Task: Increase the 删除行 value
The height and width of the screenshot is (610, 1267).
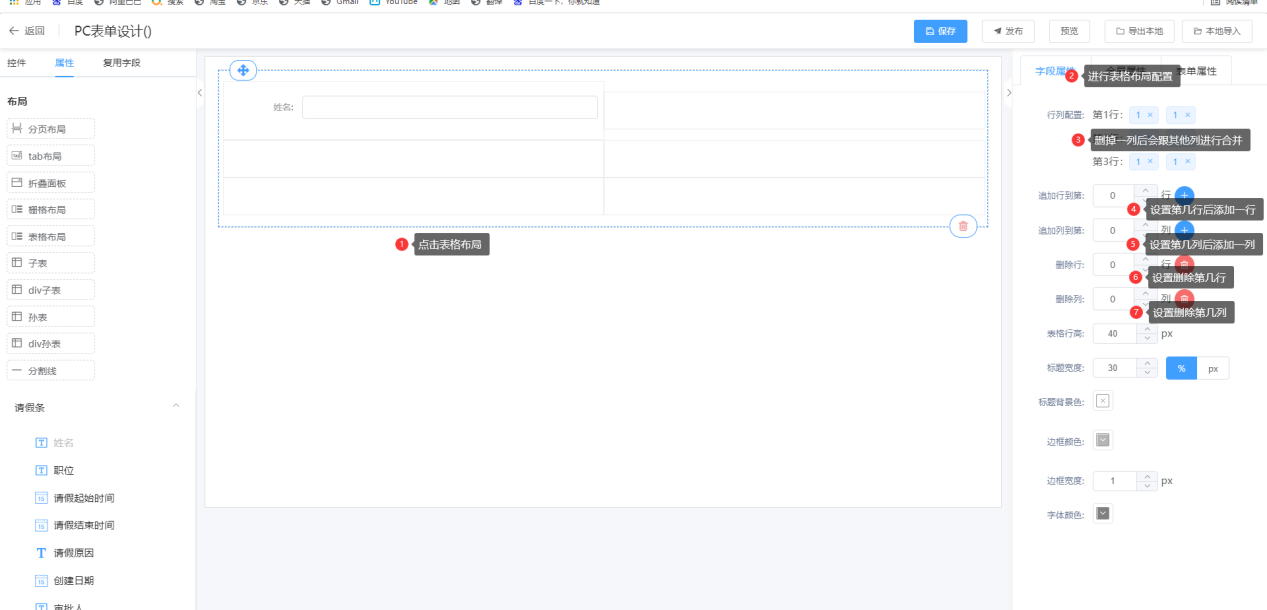Action: tap(1146, 259)
